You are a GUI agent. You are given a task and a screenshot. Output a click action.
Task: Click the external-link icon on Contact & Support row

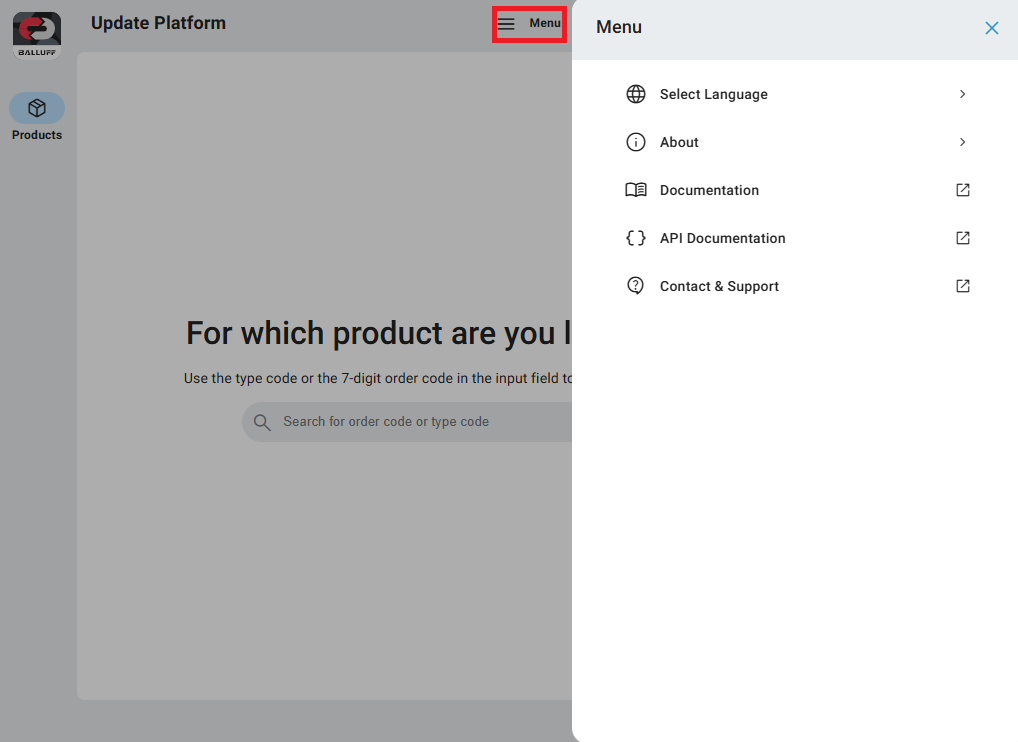point(963,286)
